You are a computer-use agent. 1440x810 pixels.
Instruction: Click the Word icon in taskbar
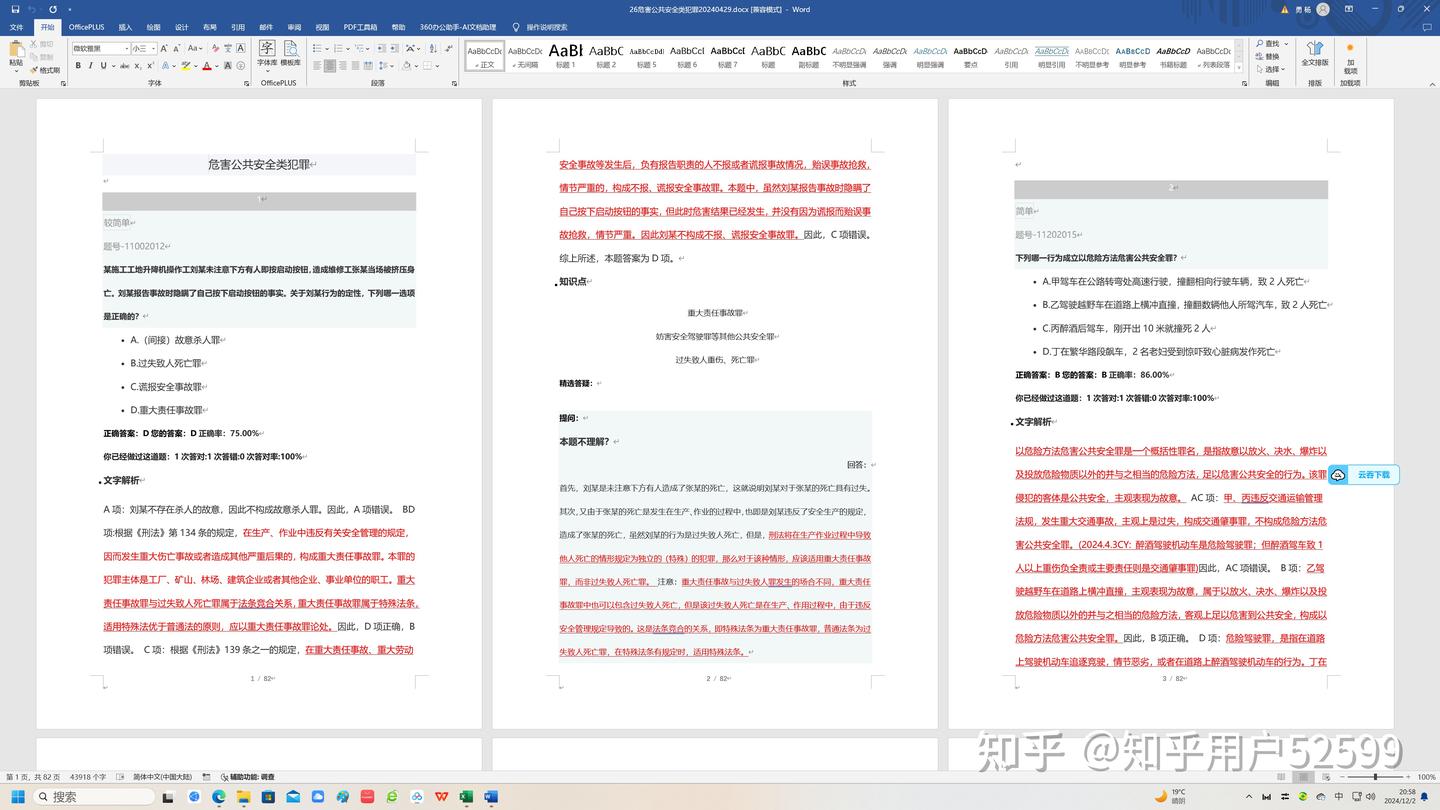[x=491, y=797]
